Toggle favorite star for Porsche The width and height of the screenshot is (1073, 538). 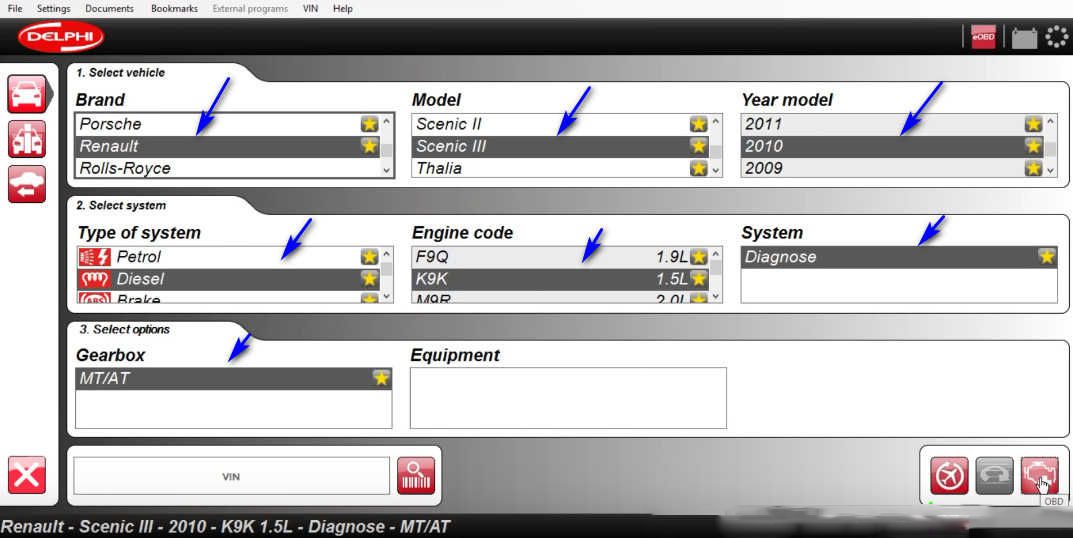point(370,124)
